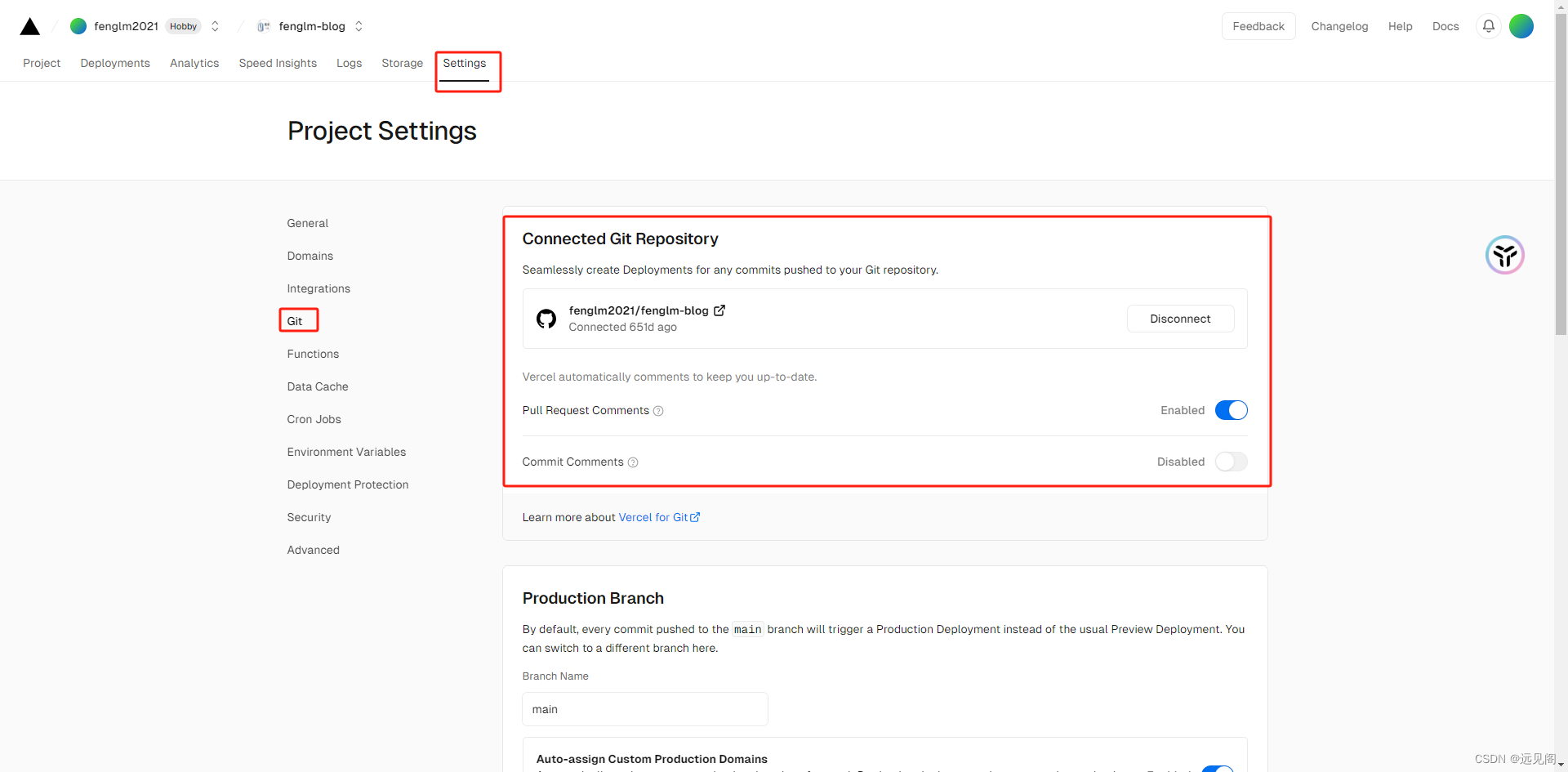
Task: Open the team switcher chevrons beside Hobby
Action: tap(215, 26)
